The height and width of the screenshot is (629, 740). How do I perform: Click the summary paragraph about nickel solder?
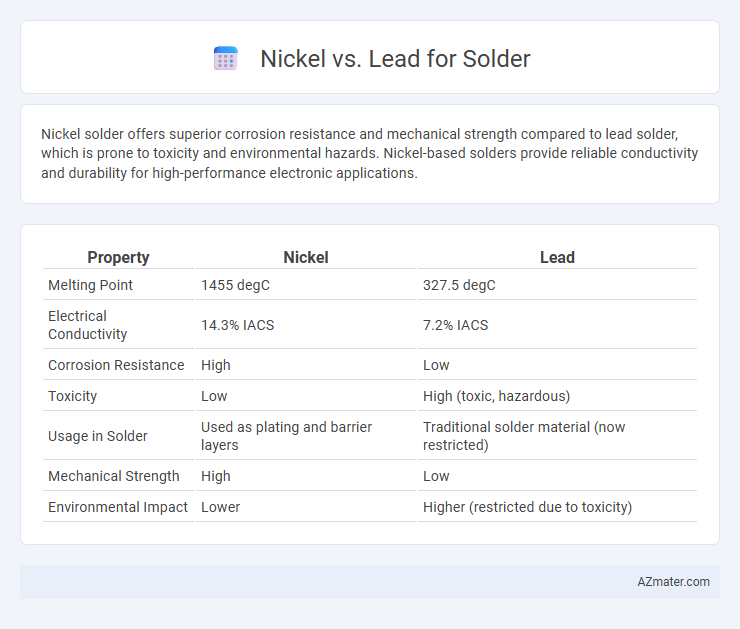coord(370,154)
